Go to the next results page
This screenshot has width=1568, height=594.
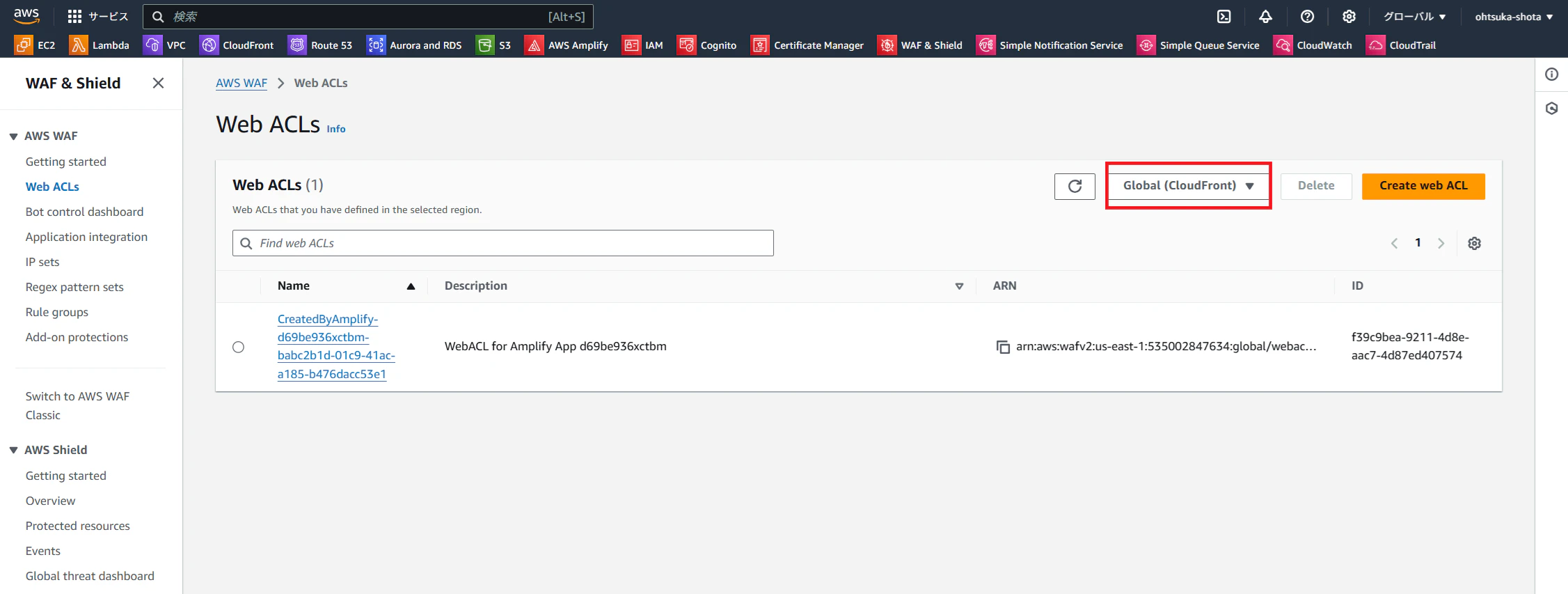[x=1441, y=243]
